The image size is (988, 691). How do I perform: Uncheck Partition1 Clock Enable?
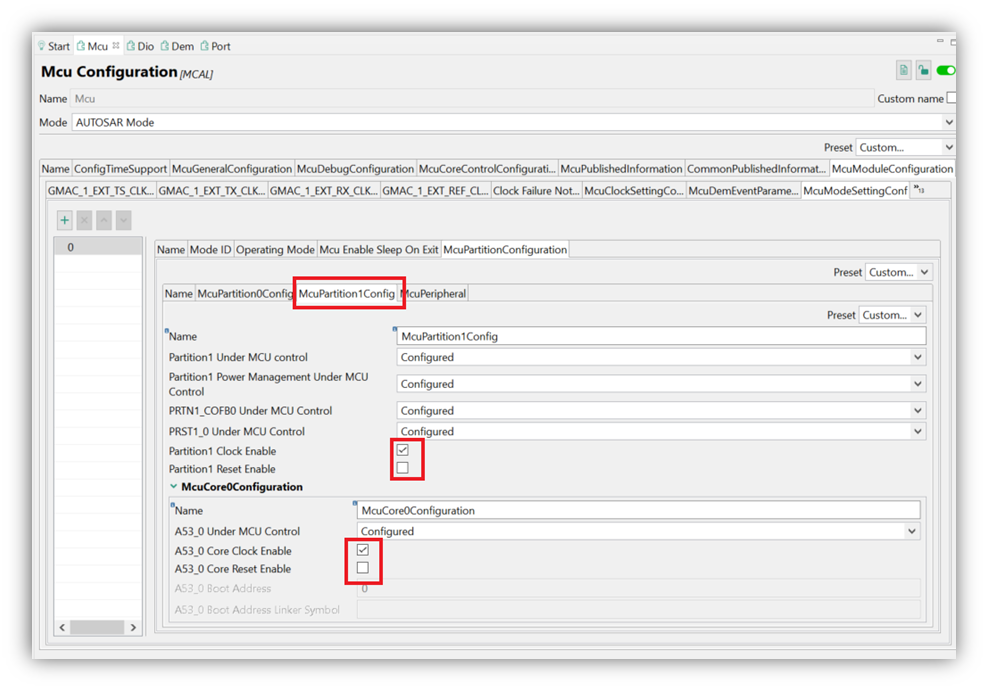(403, 450)
